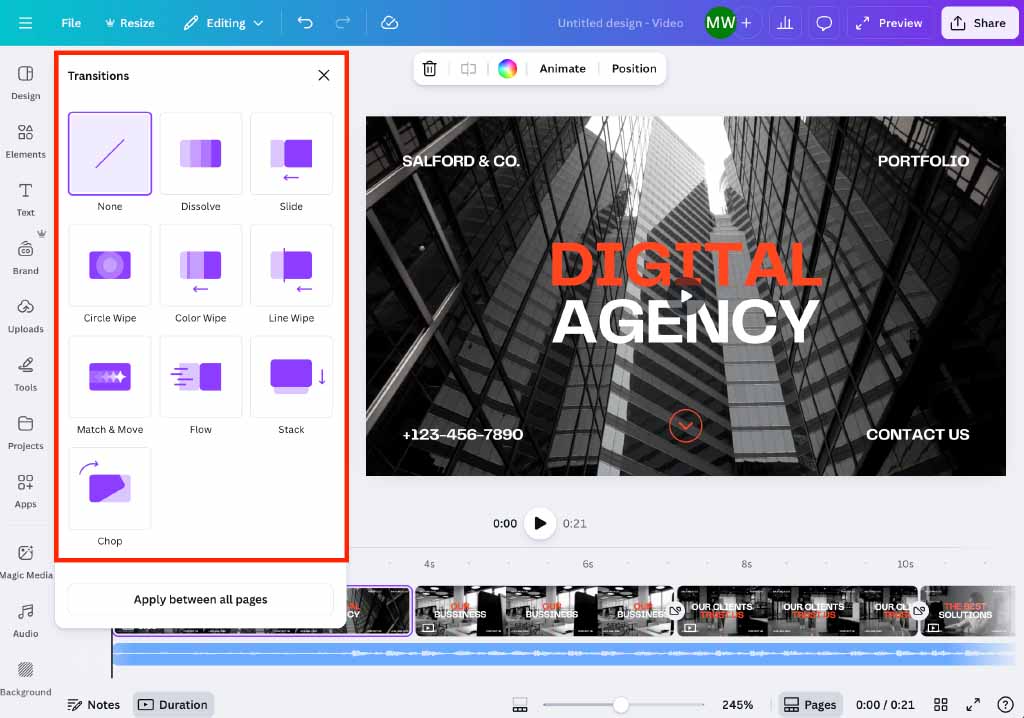Open the Resize menu
The image size is (1024, 718).
[x=130, y=22]
